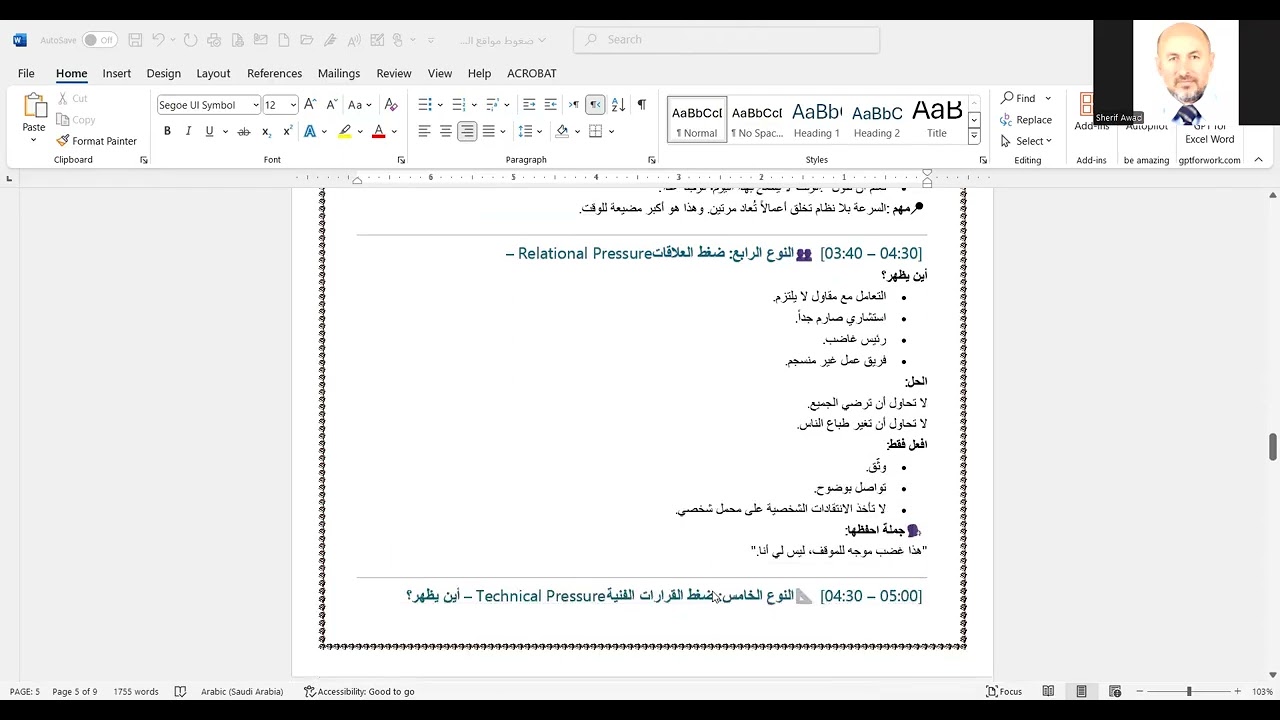The image size is (1280, 720).
Task: Toggle the AutoSave switch
Action: (x=99, y=40)
